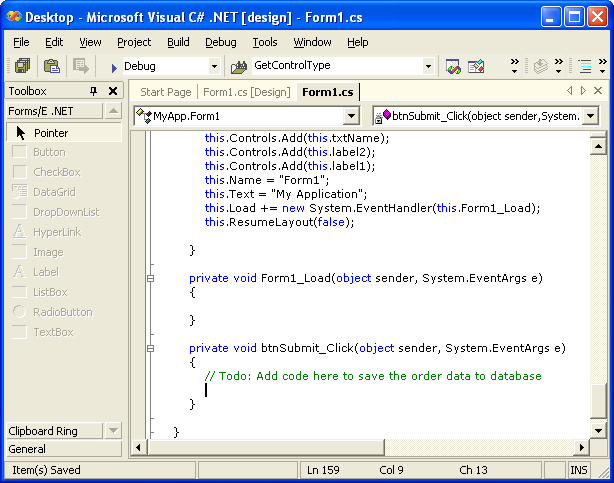Open the Help menu
Screen dimensions: 614x483
[x=358, y=42]
